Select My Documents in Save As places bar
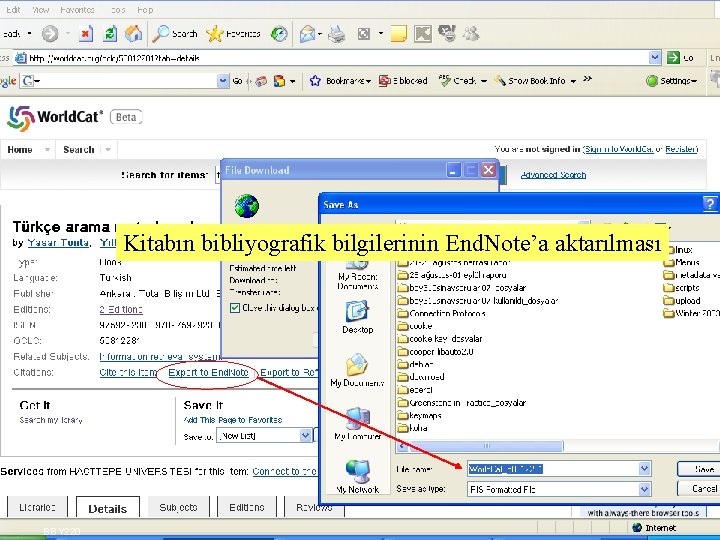Image resolution: width=720 pixels, height=540 pixels. tap(357, 370)
